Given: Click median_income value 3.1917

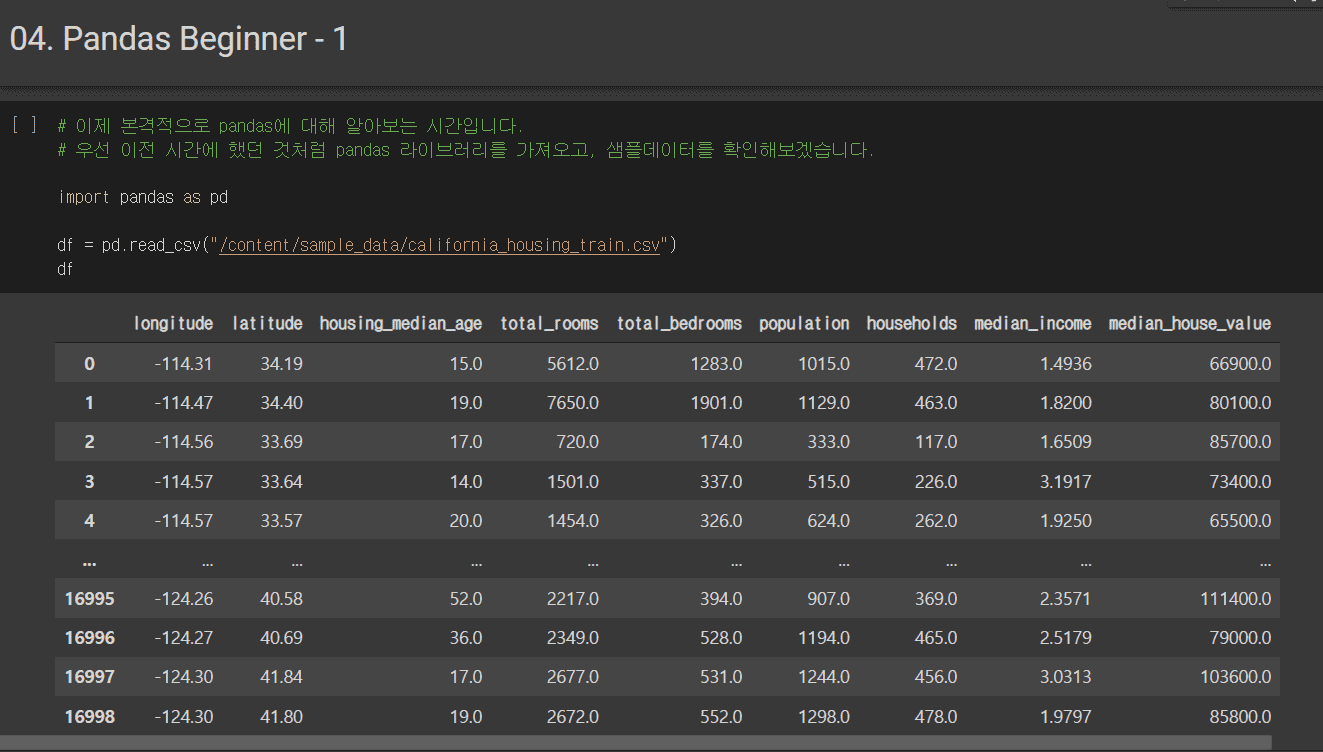Looking at the screenshot, I should [x=1066, y=482].
